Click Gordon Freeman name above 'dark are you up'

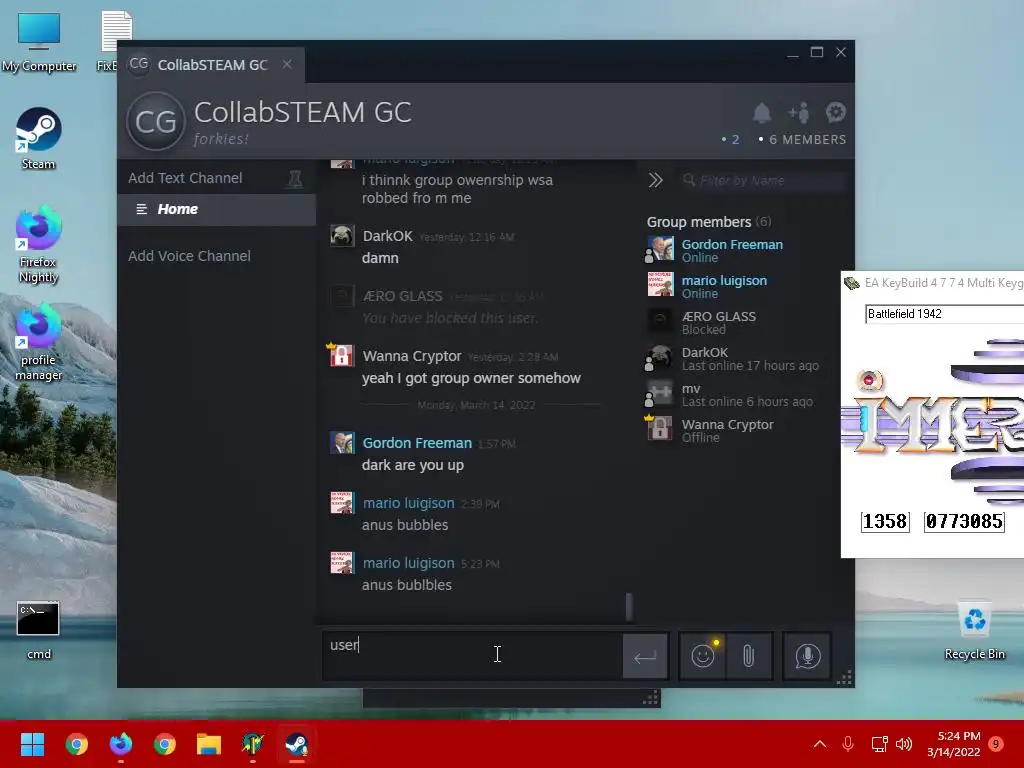pos(417,443)
